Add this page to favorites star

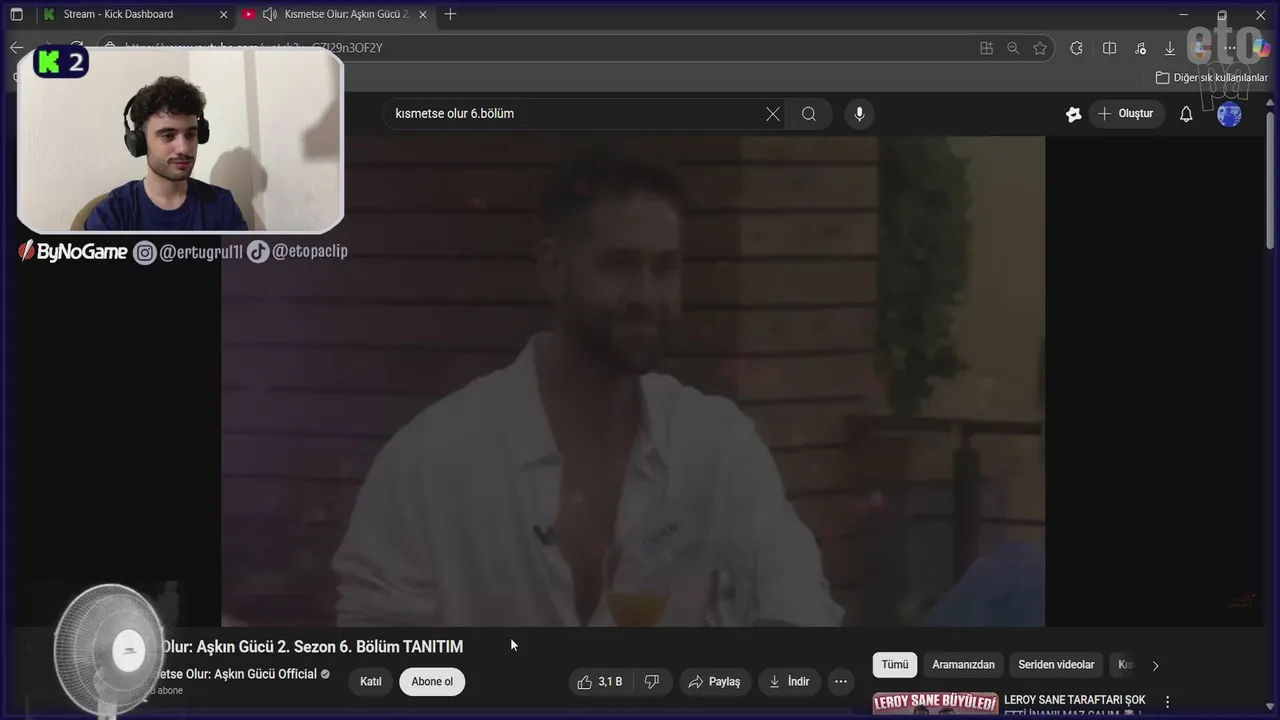click(1040, 48)
